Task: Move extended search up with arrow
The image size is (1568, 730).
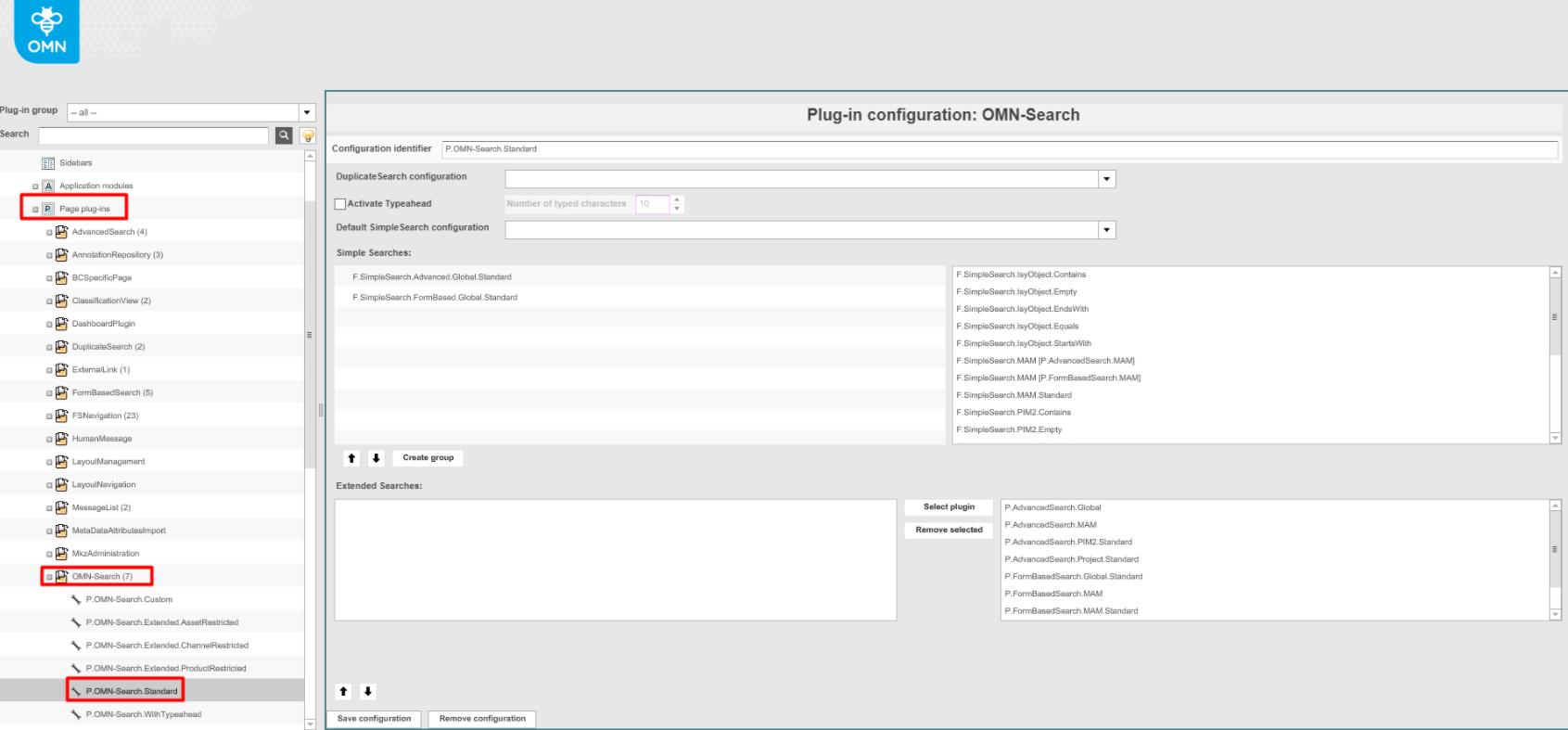Action: coord(343,691)
